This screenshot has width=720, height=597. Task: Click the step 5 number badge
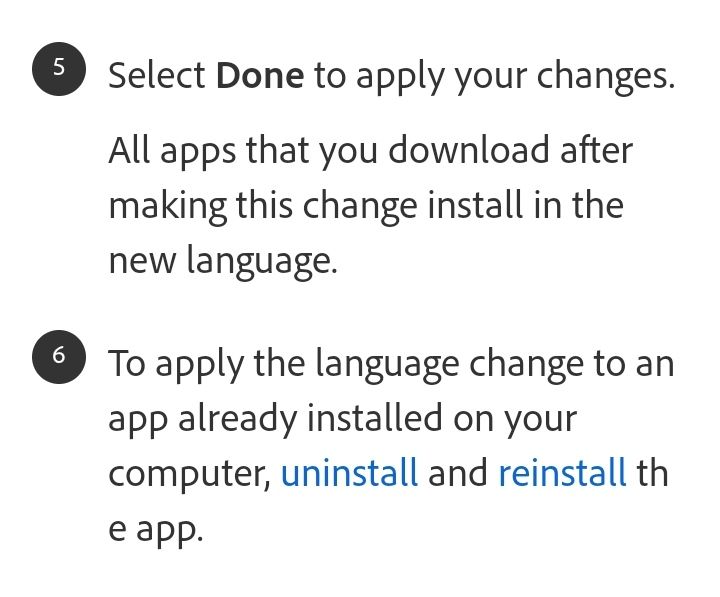[x=58, y=69]
